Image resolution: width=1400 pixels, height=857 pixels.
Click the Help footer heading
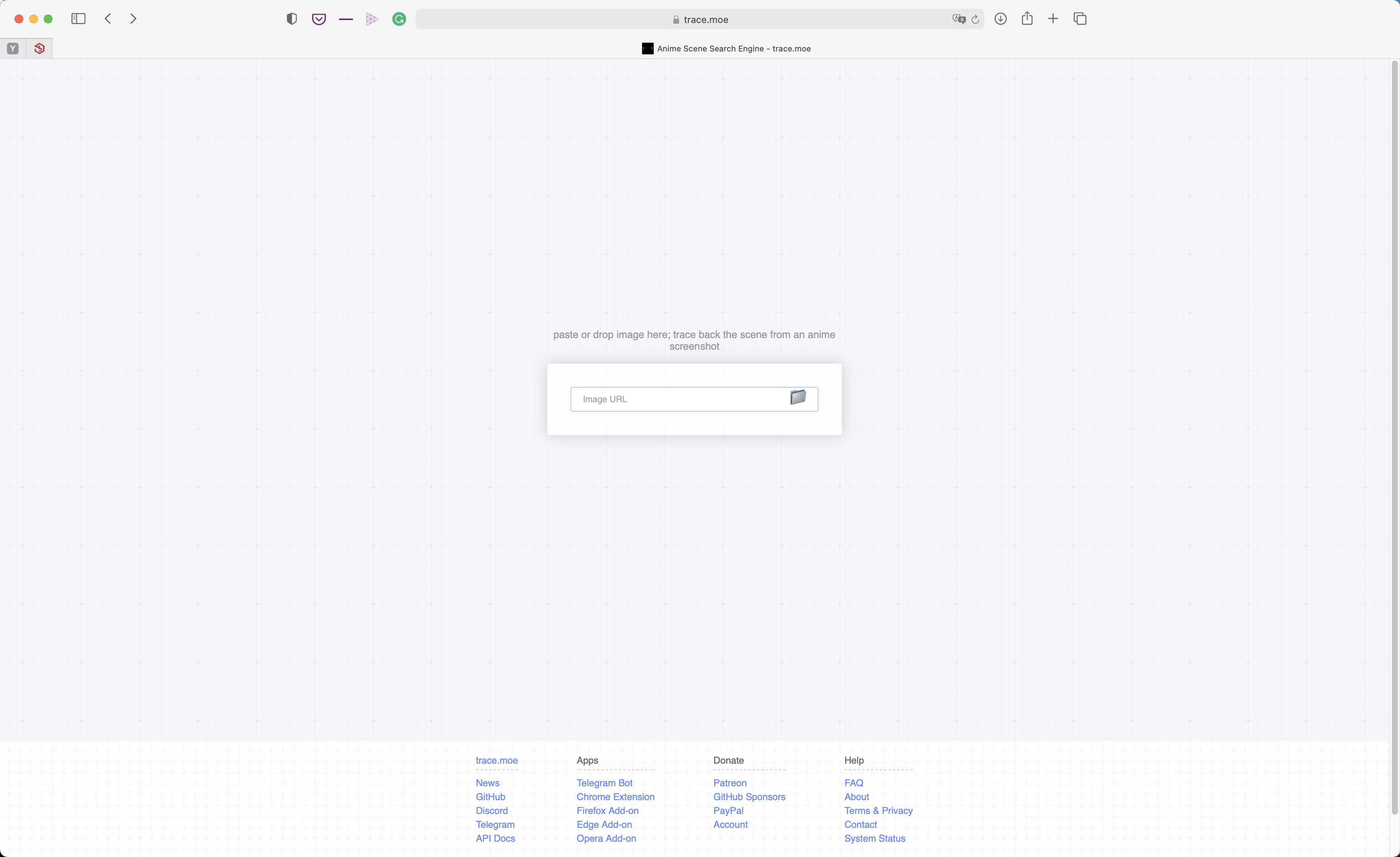pyautogui.click(x=853, y=760)
